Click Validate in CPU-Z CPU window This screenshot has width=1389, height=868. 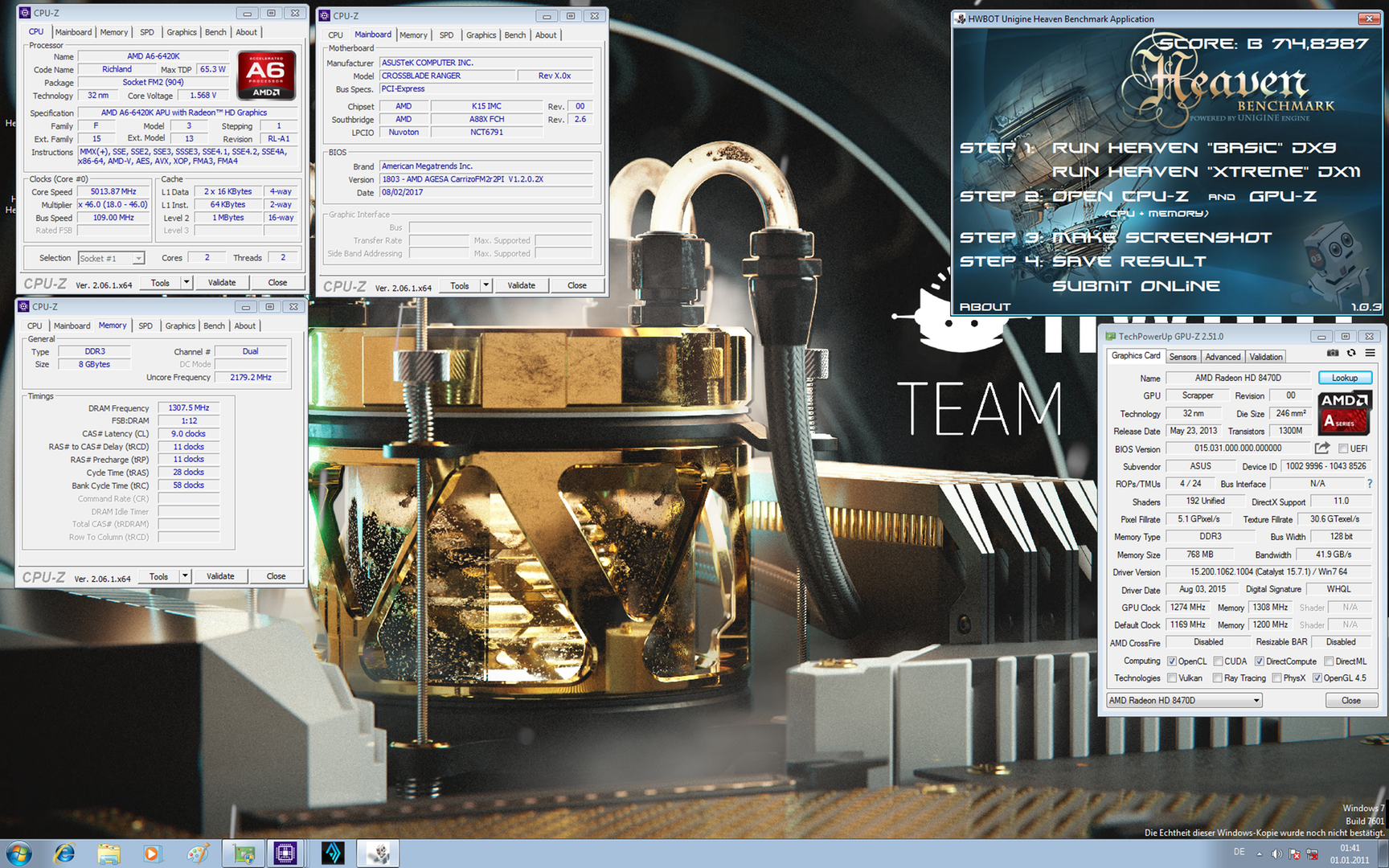222,282
